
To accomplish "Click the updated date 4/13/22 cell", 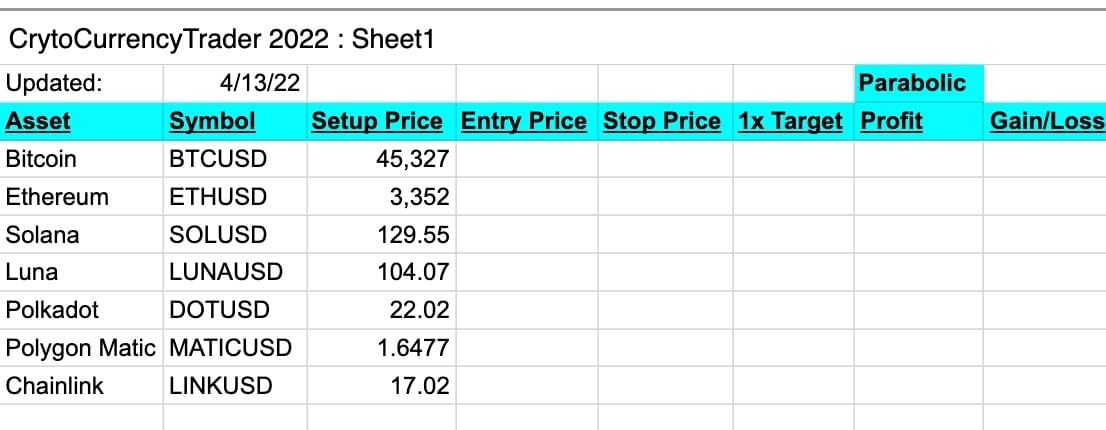I will pos(235,83).
